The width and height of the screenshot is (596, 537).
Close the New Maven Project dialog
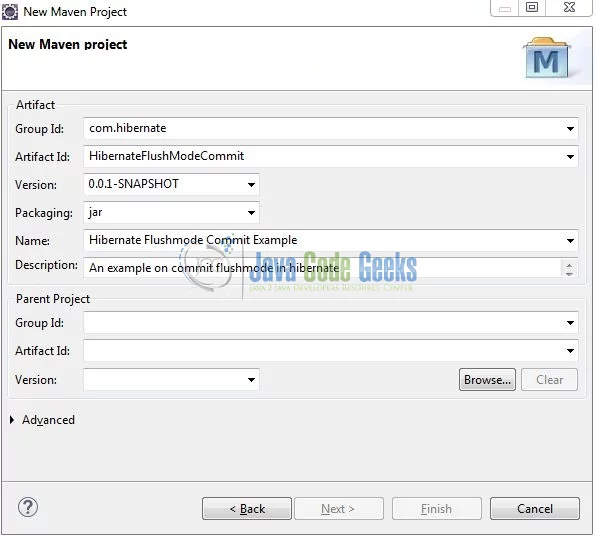click(569, 7)
